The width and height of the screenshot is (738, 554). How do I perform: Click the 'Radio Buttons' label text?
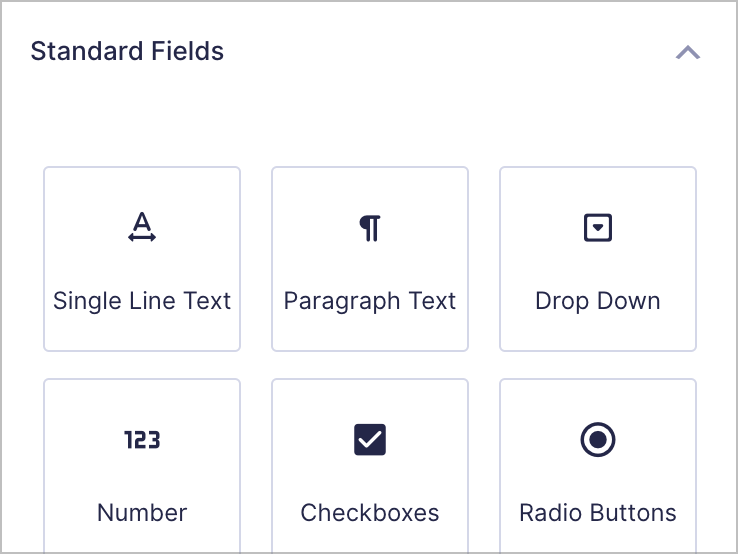598,513
